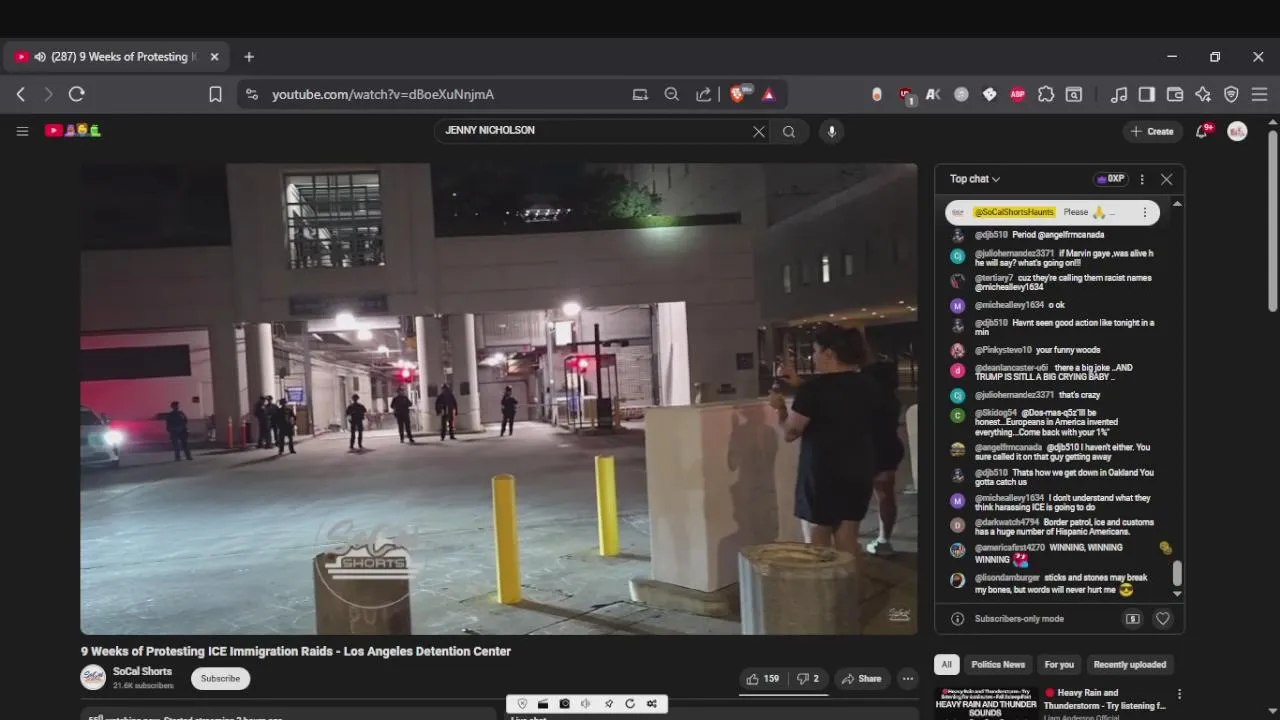Image resolution: width=1280 pixels, height=720 pixels.
Task: Open Heavy Rain and Thunderstorm title link
Action: pyautogui.click(x=1105, y=699)
